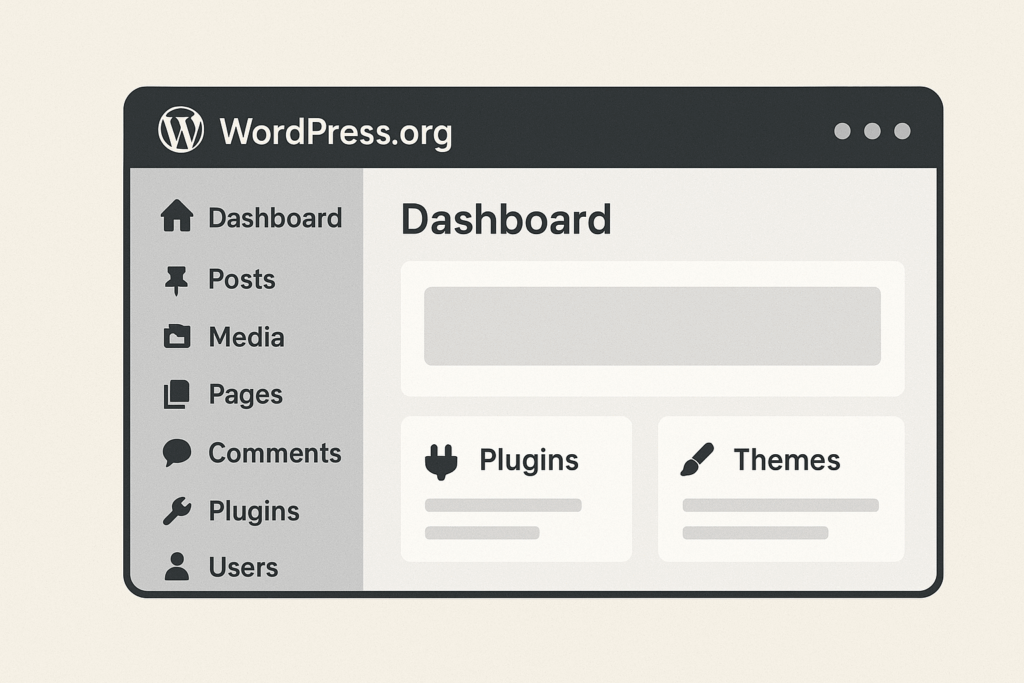Select the Media sidebar menu label
The width and height of the screenshot is (1024, 683).
pyautogui.click(x=246, y=338)
